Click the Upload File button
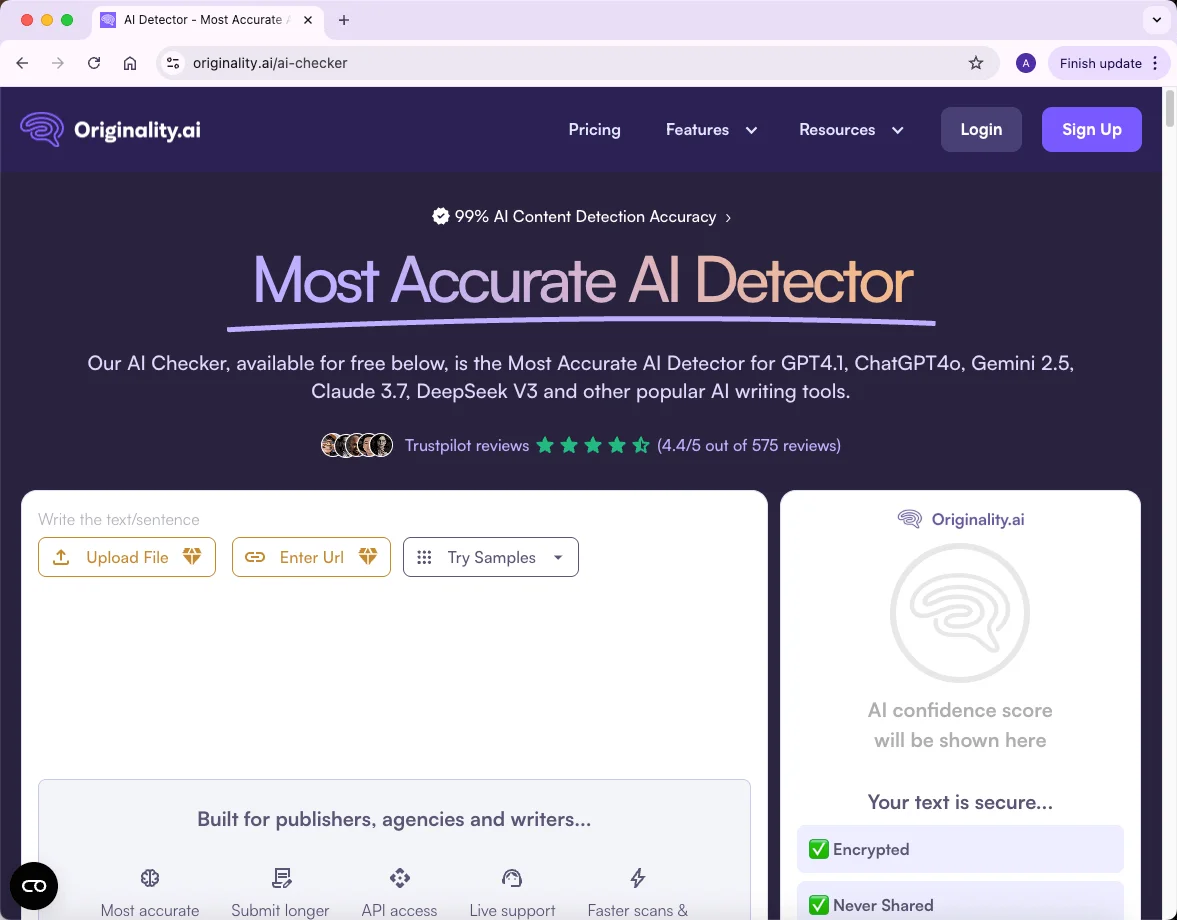1177x920 pixels. coord(127,557)
